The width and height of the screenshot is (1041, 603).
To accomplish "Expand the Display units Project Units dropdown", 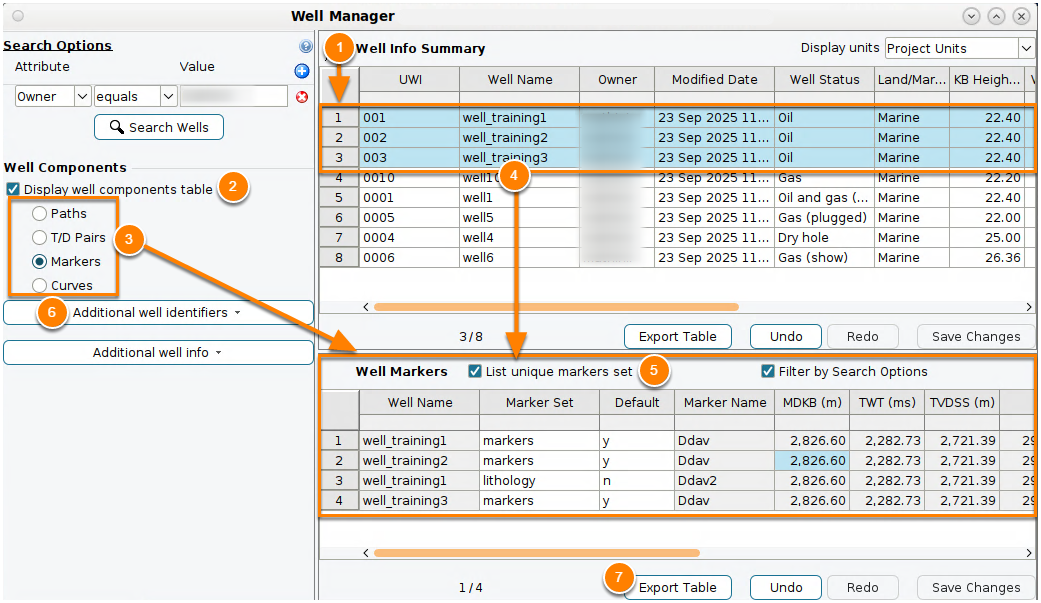I will pyautogui.click(x=1026, y=48).
